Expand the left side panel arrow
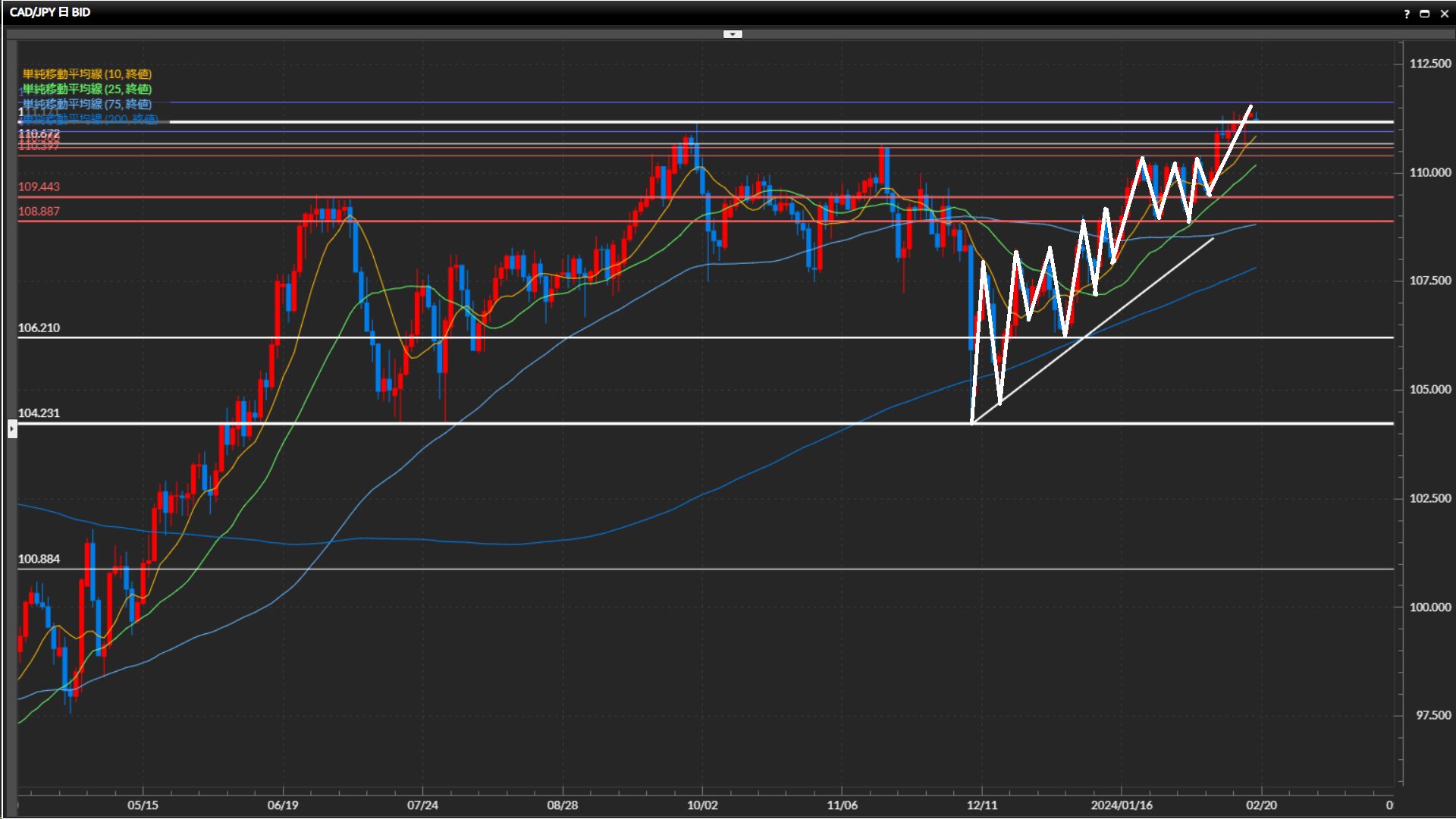 pos(12,429)
